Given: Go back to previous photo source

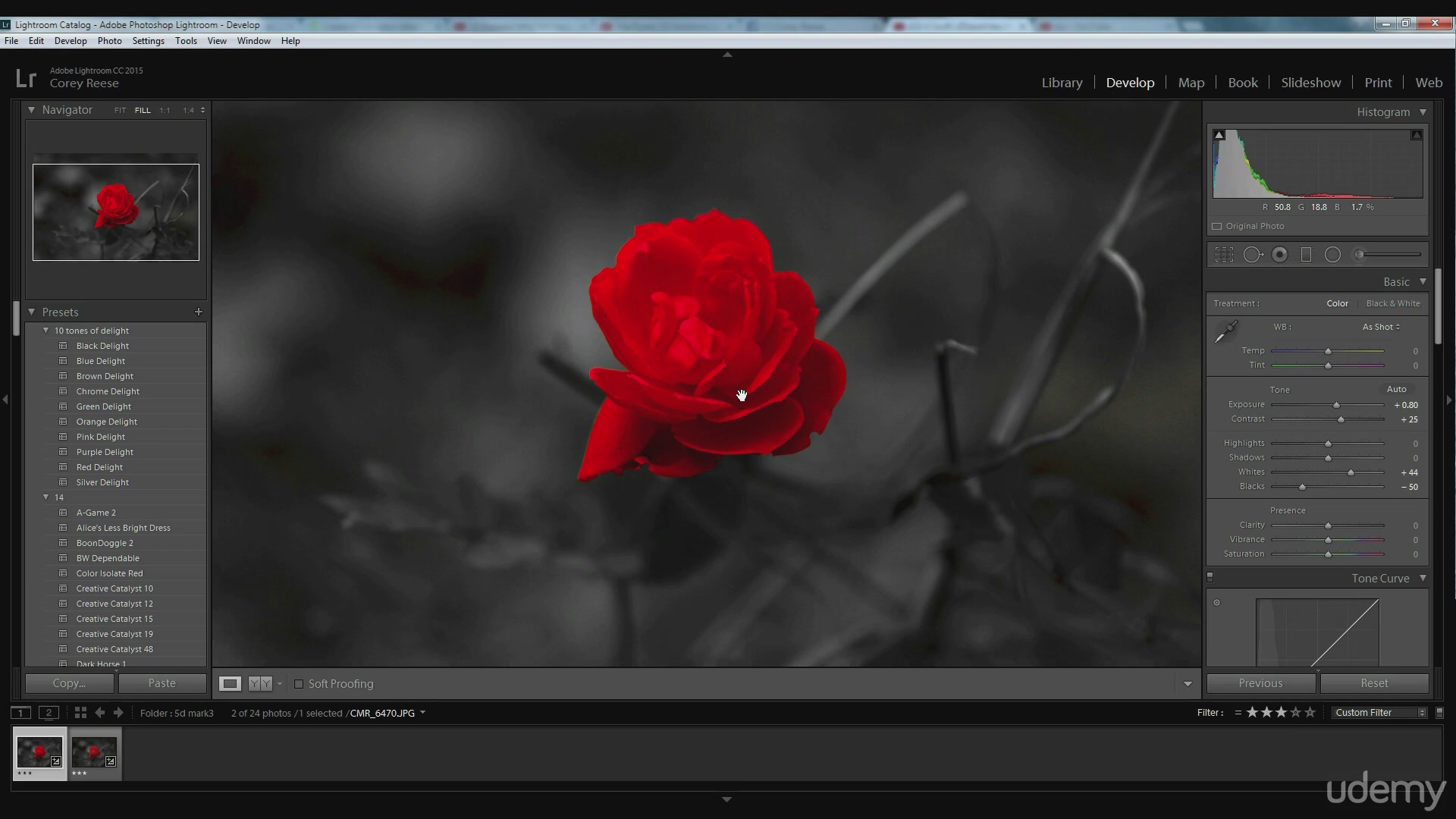Looking at the screenshot, I should coord(99,713).
